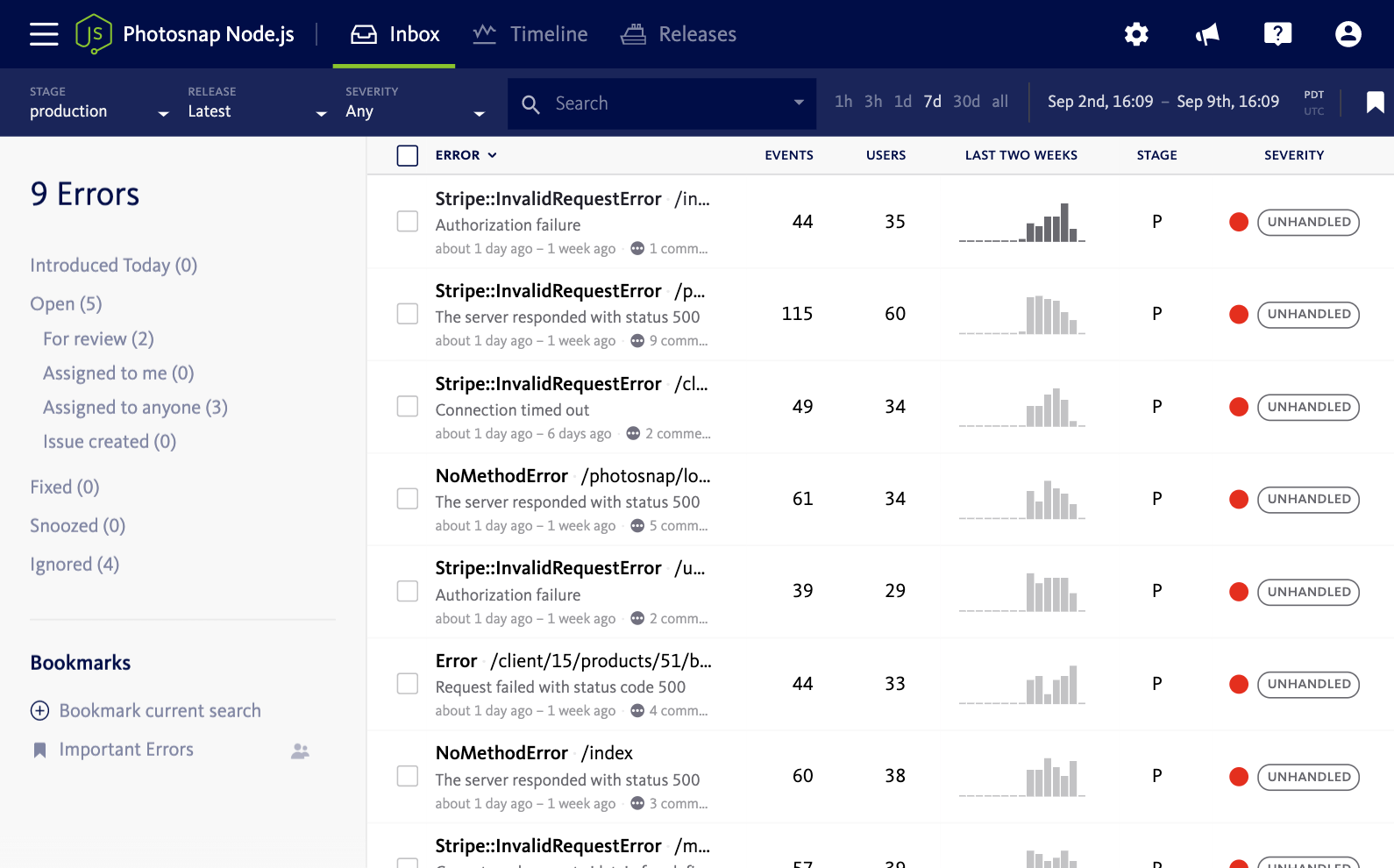1394x868 pixels.
Task: Open comments bubble on the /in... Authorization failure error
Action: 637,248
